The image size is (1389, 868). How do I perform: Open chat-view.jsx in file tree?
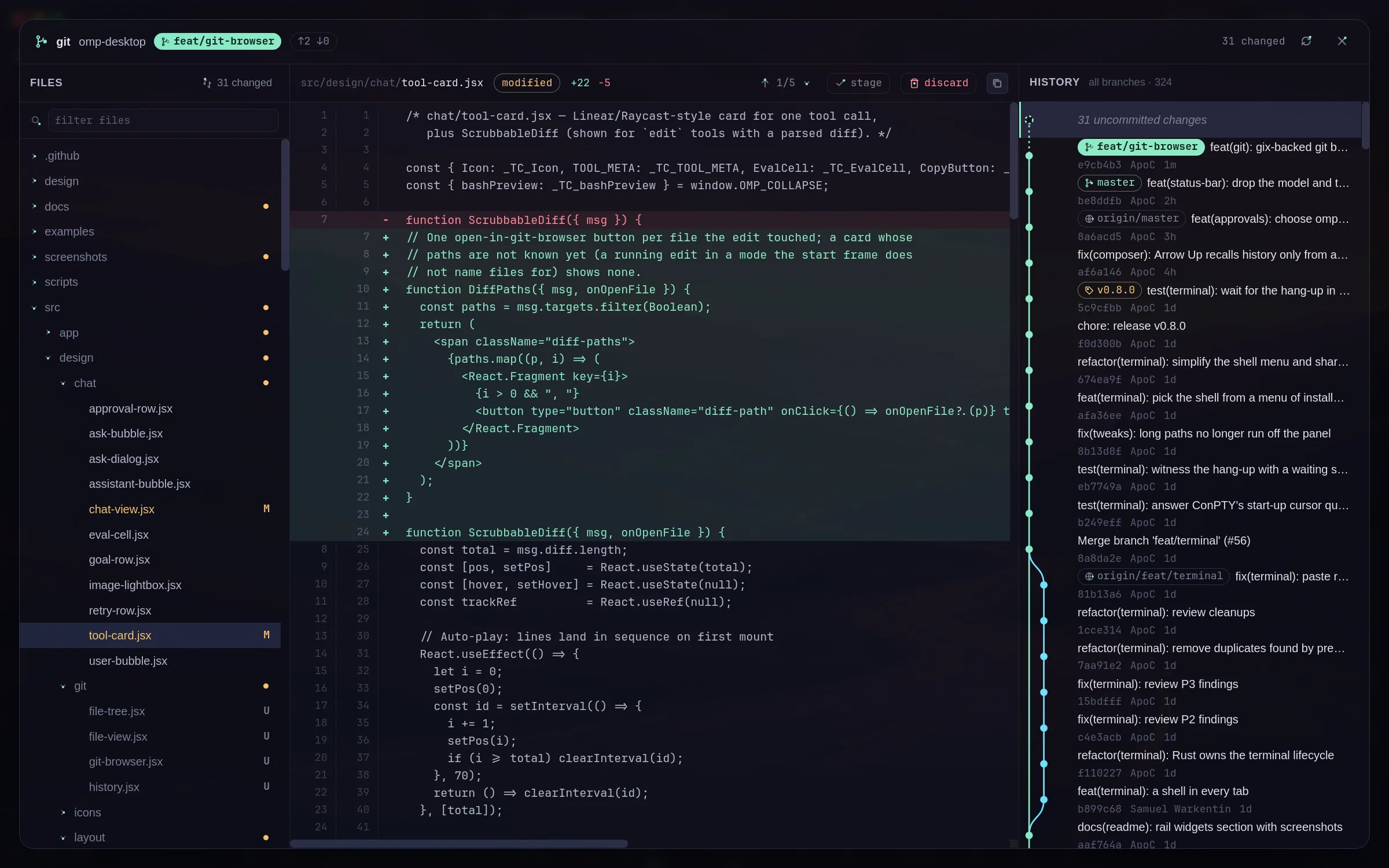(150, 509)
